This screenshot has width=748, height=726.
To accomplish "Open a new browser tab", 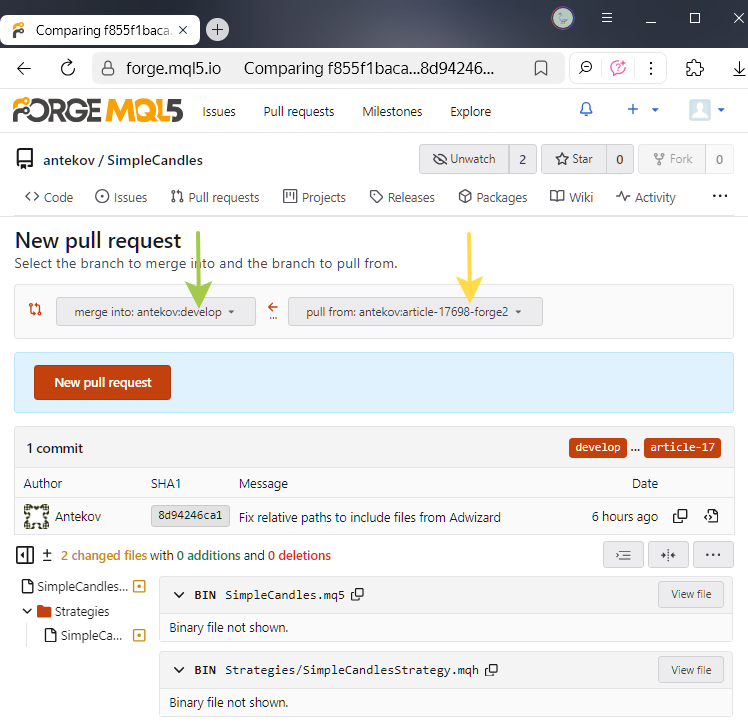I will coord(217,30).
